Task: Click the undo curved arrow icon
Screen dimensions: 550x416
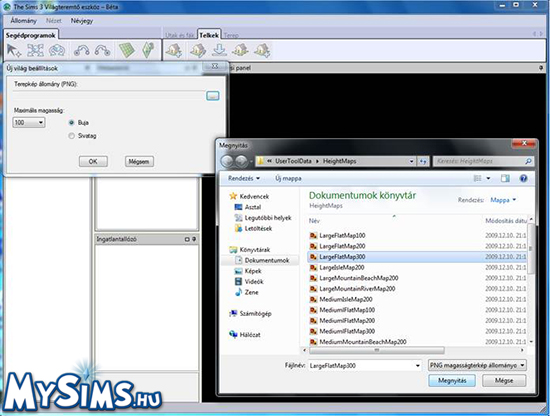Action: pyautogui.click(x=81, y=51)
